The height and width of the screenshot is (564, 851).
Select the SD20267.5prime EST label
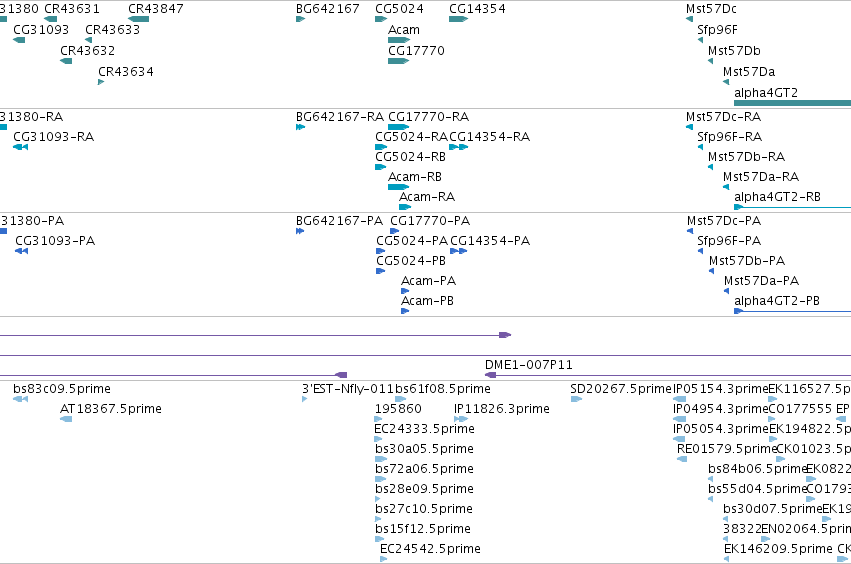click(x=621, y=389)
